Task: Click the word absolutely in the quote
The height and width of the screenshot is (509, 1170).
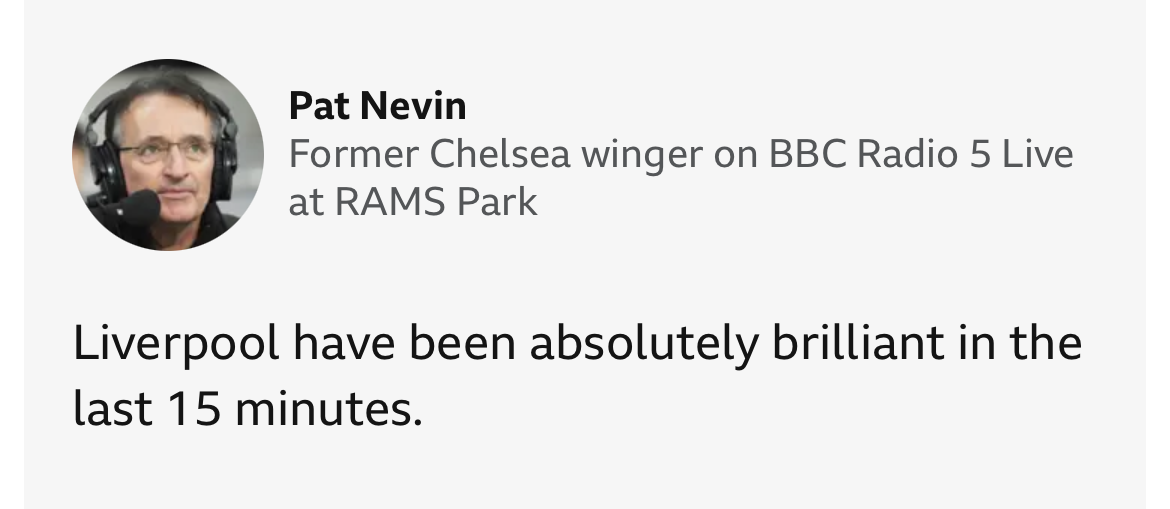Action: click(642, 345)
